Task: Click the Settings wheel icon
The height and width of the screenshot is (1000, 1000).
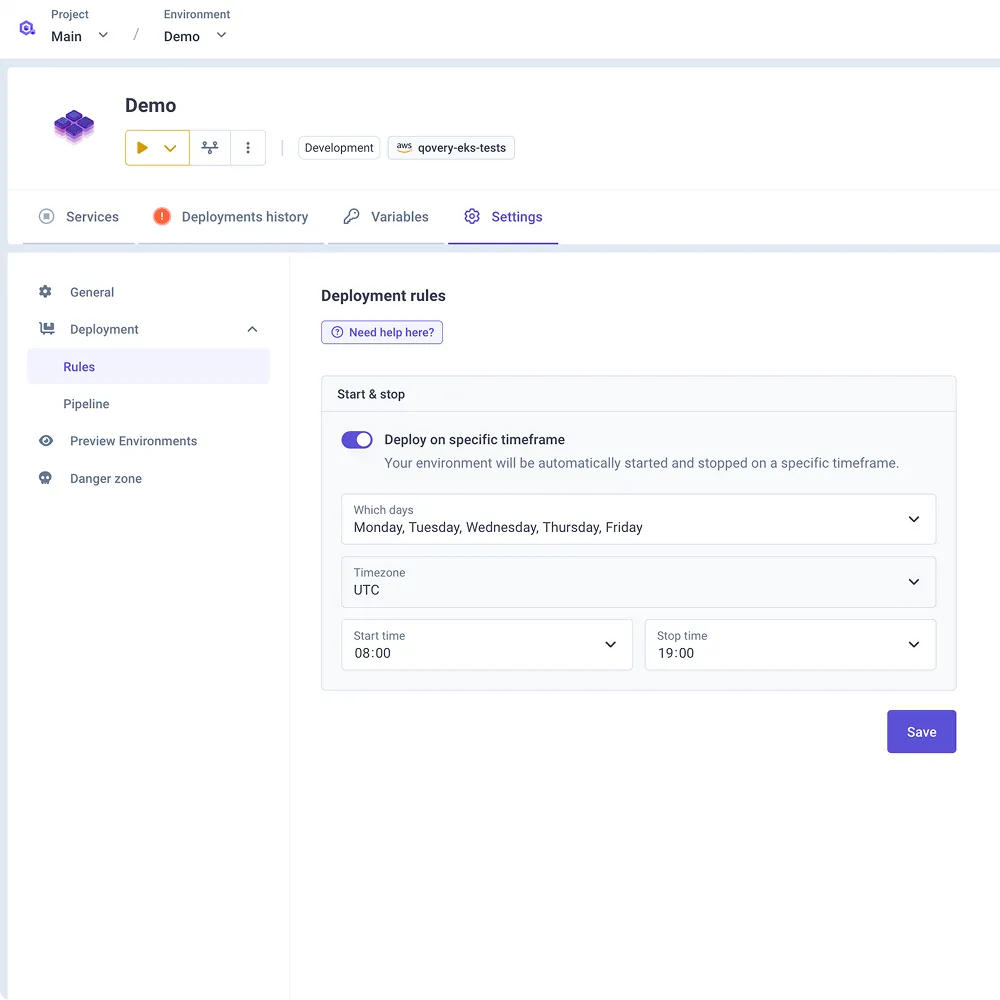Action: pyautogui.click(x=472, y=217)
